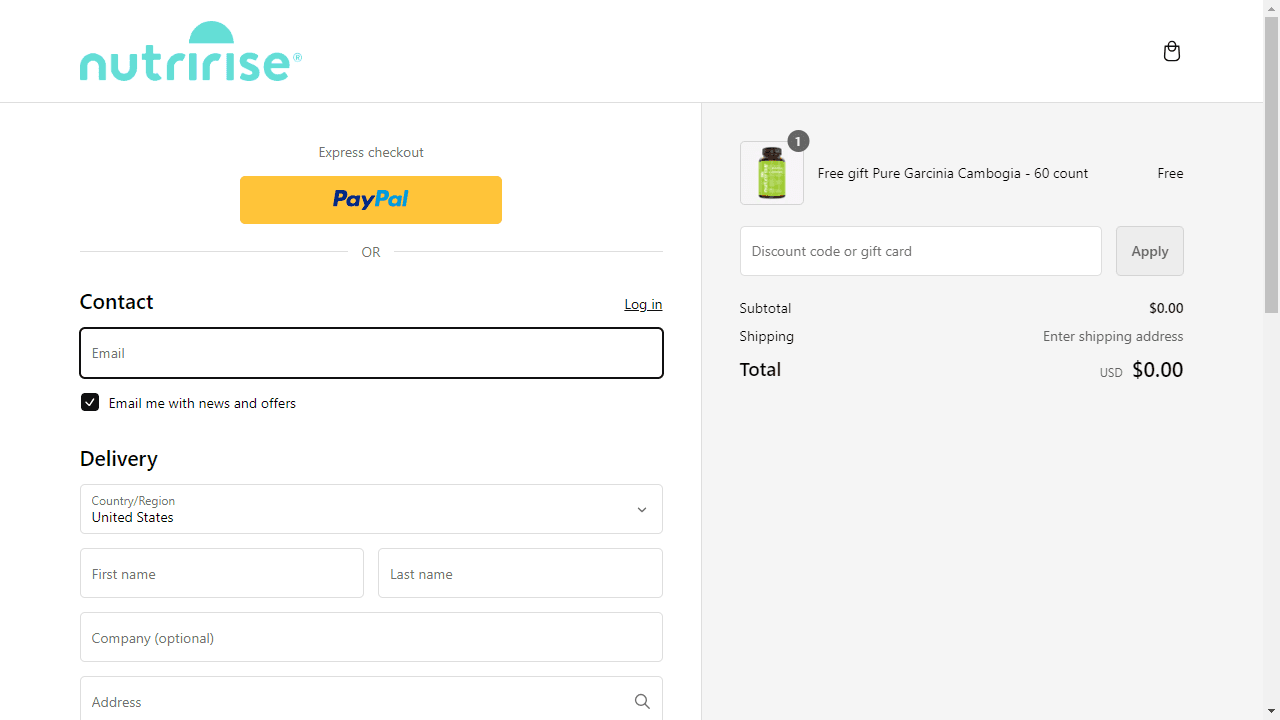The image size is (1280, 720).
Task: Click the Company (optional) field
Action: 371,637
